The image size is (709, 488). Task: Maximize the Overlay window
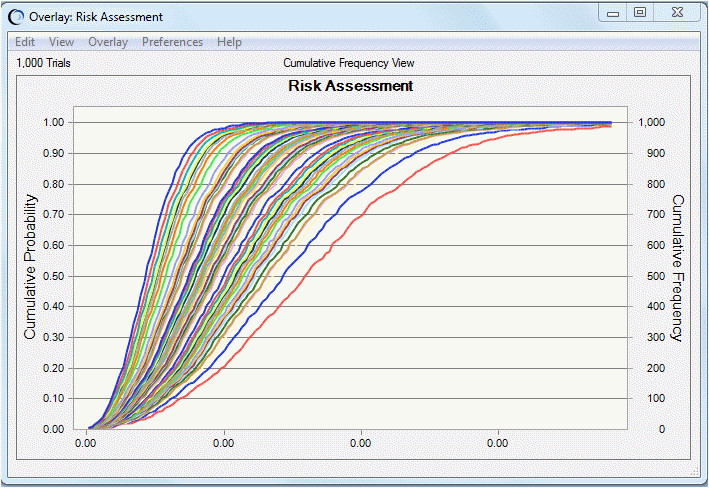(x=639, y=13)
